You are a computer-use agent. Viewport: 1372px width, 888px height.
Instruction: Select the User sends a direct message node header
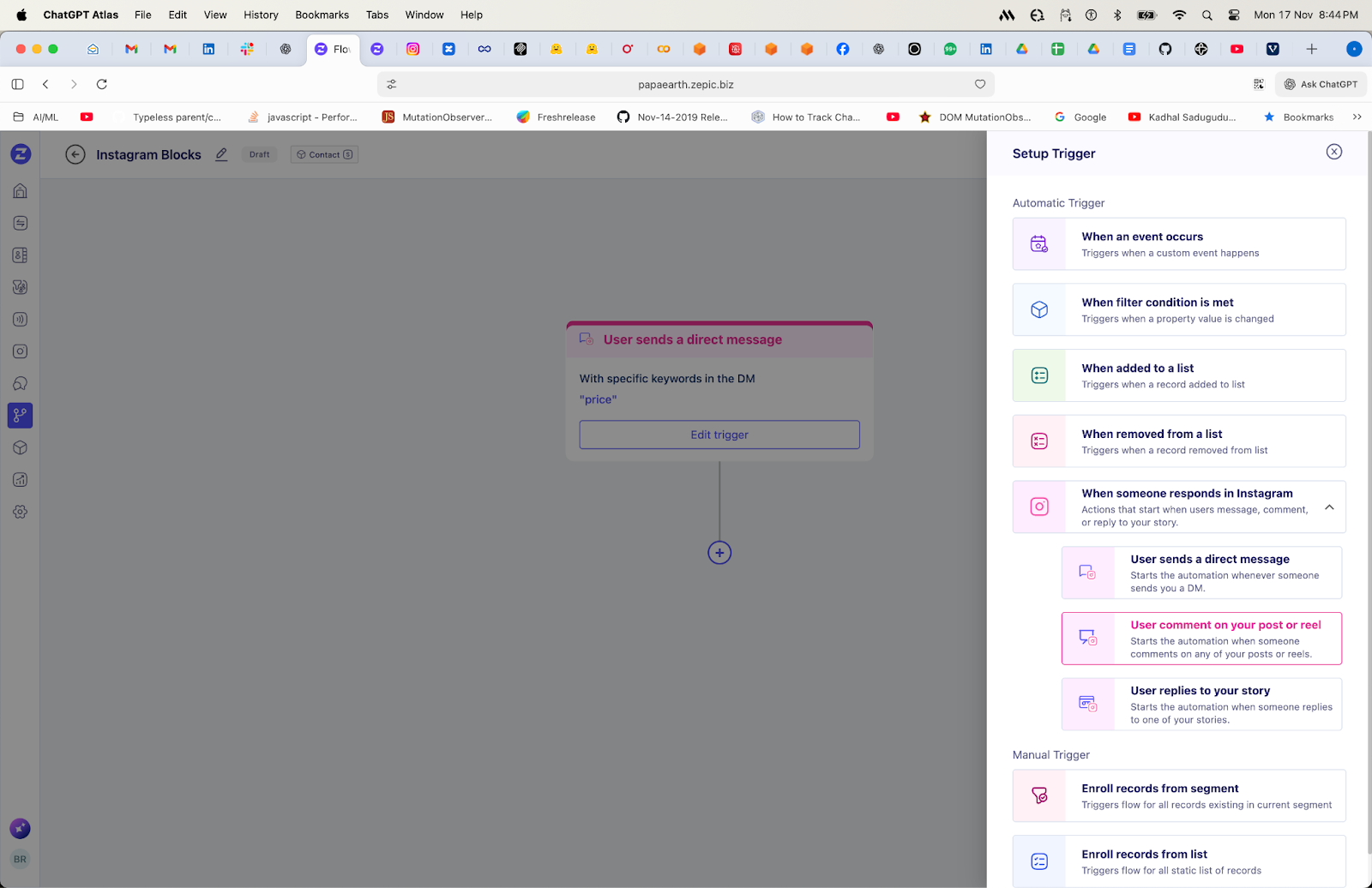tap(719, 339)
